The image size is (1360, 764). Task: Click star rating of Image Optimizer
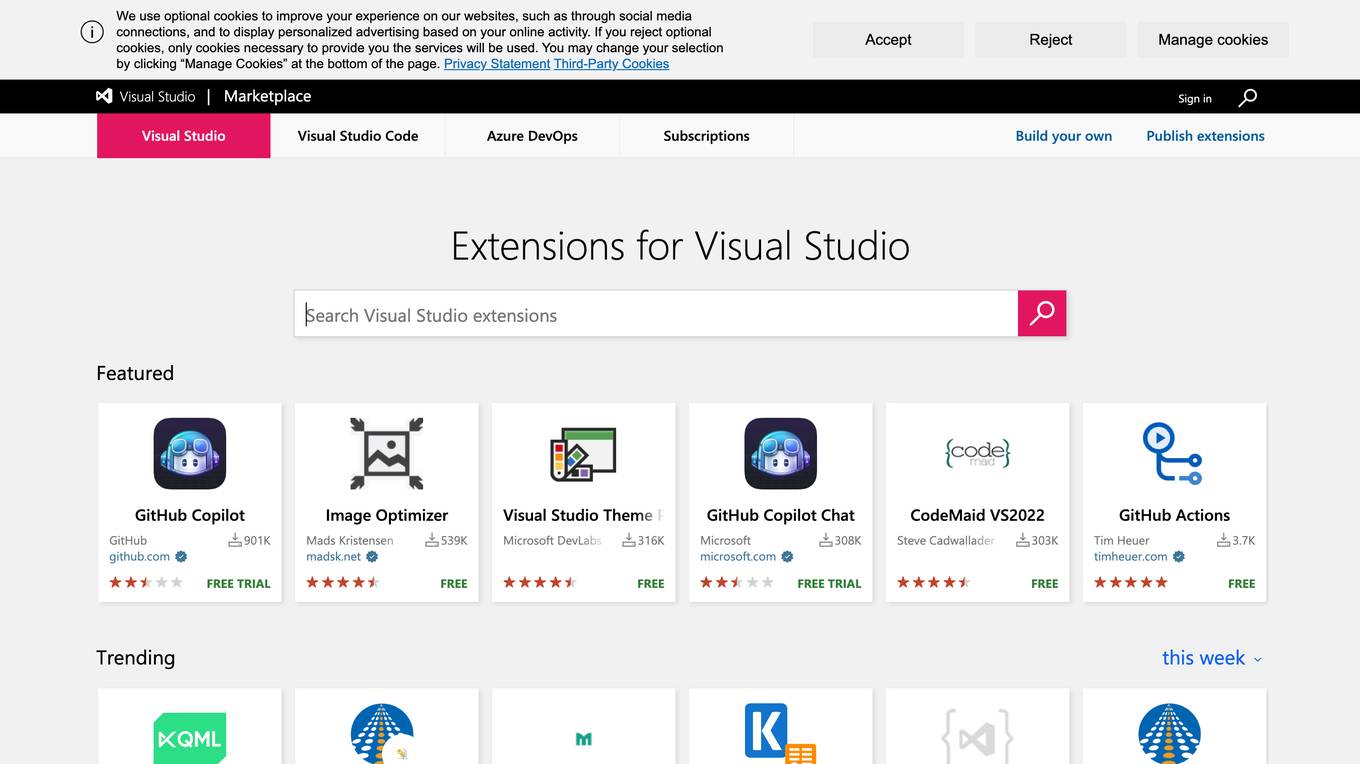coord(343,582)
